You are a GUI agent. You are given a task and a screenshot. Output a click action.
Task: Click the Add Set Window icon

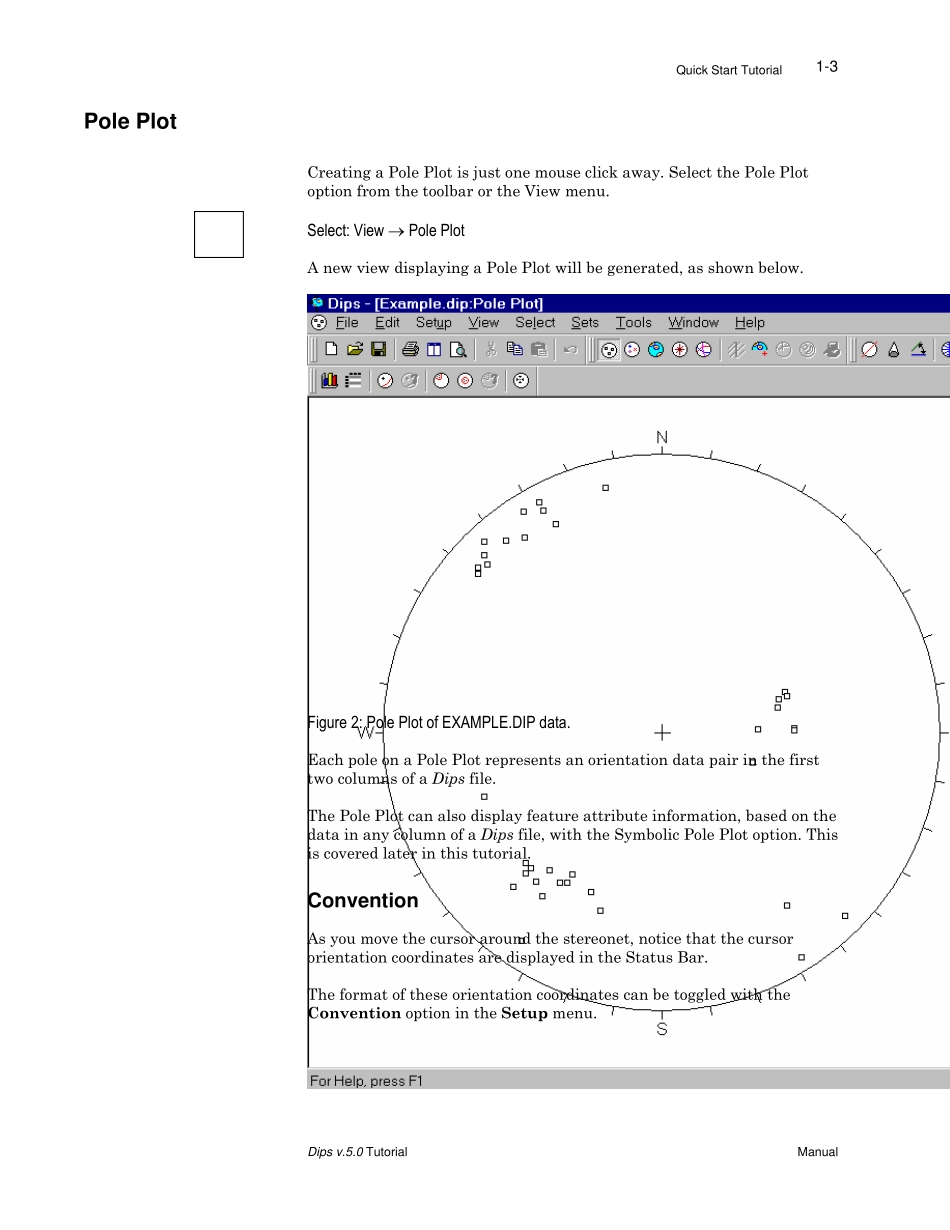click(760, 349)
